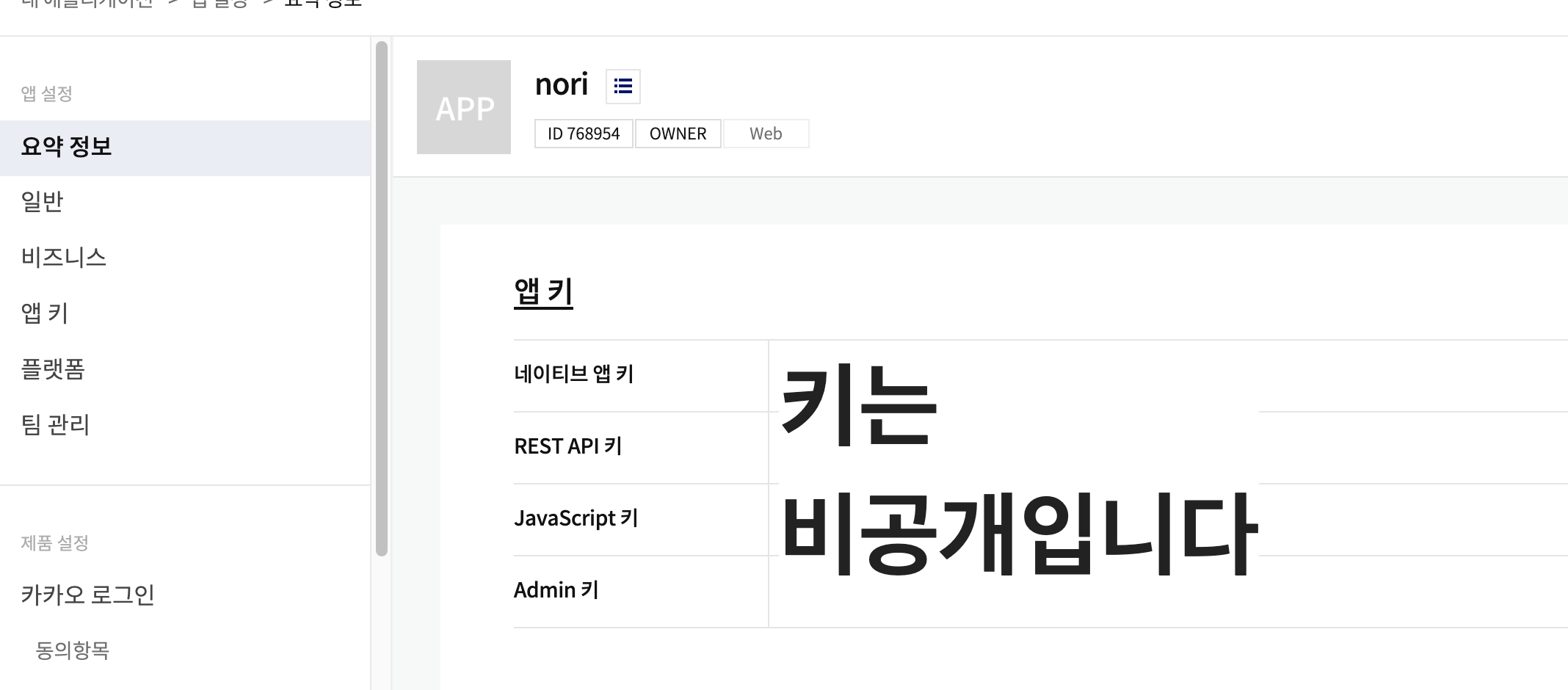Screen dimensions: 1568x690
Task: Click the nori app name
Action: click(x=562, y=84)
